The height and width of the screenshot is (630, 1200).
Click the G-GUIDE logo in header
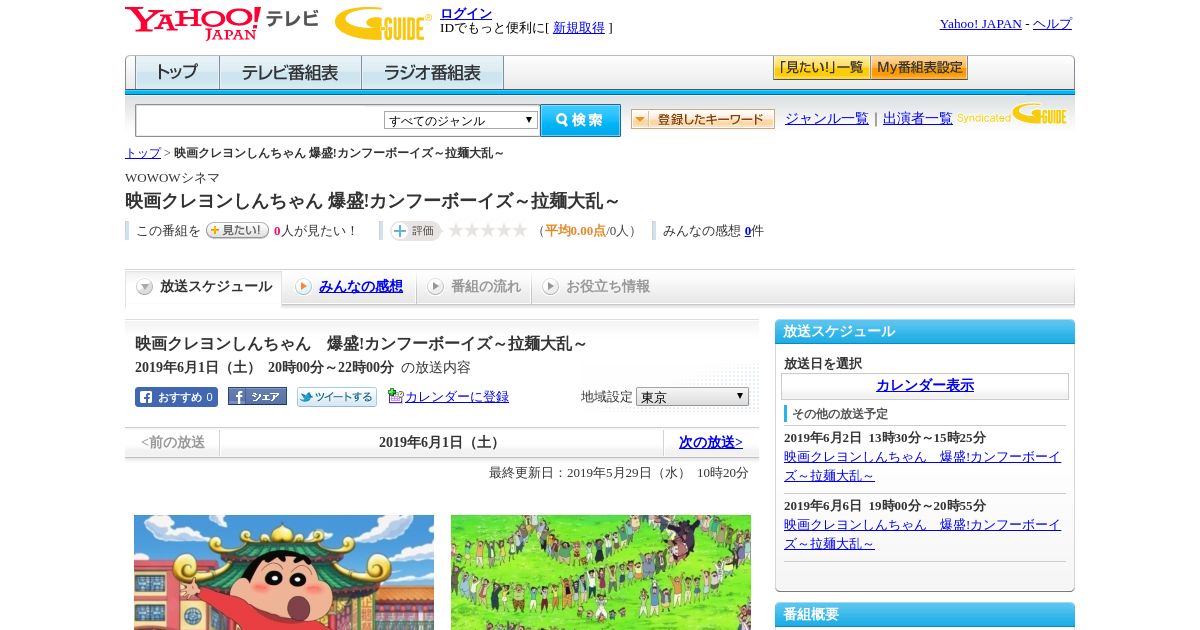pyautogui.click(x=383, y=23)
